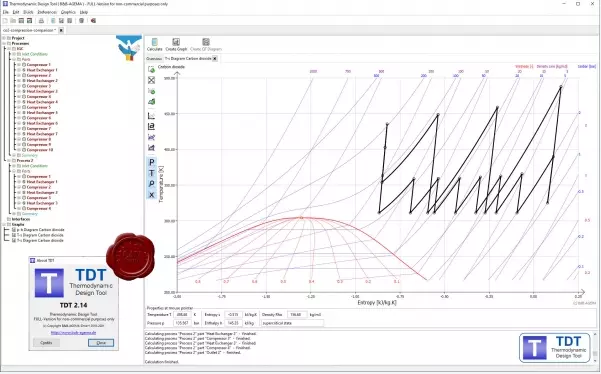The image size is (601, 374).
Task: Select the co2-compression-comparison project tab
Action: pyautogui.click(x=29, y=30)
